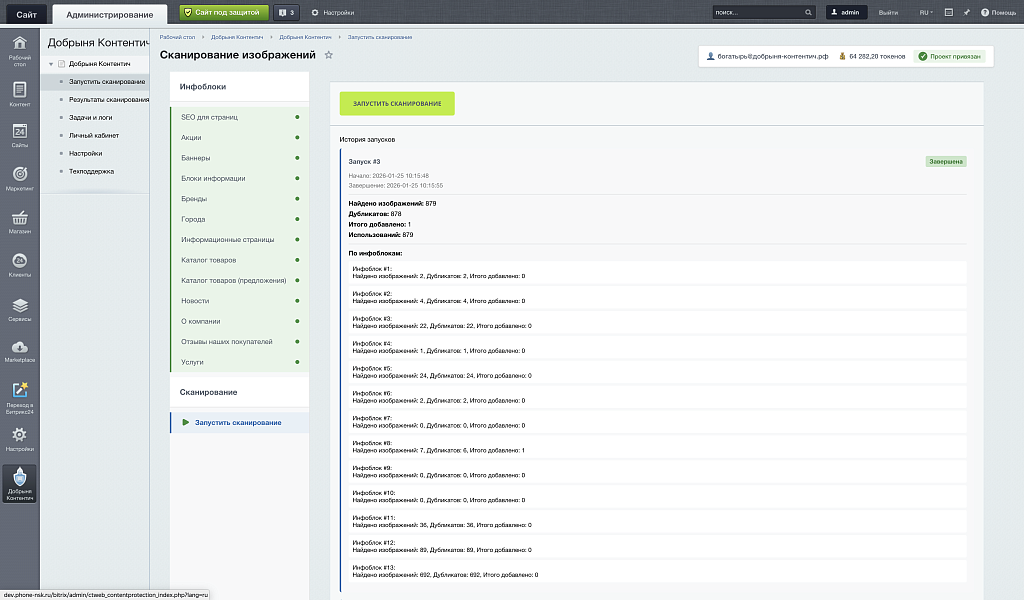The image size is (1024, 600).
Task: Collapse the Добрыня Контентич tree node
Action: click(52, 64)
